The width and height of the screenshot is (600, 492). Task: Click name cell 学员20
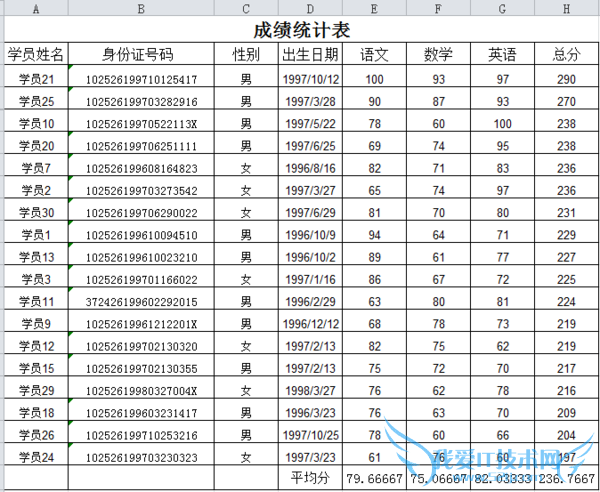tap(36, 143)
